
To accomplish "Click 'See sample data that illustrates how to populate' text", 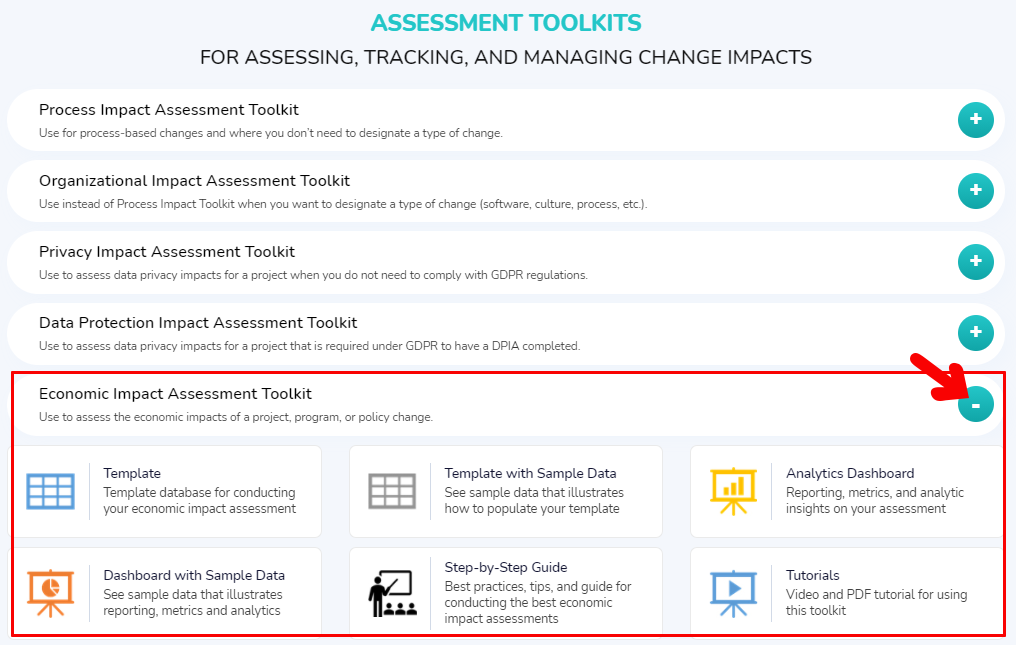I will pyautogui.click(x=535, y=500).
